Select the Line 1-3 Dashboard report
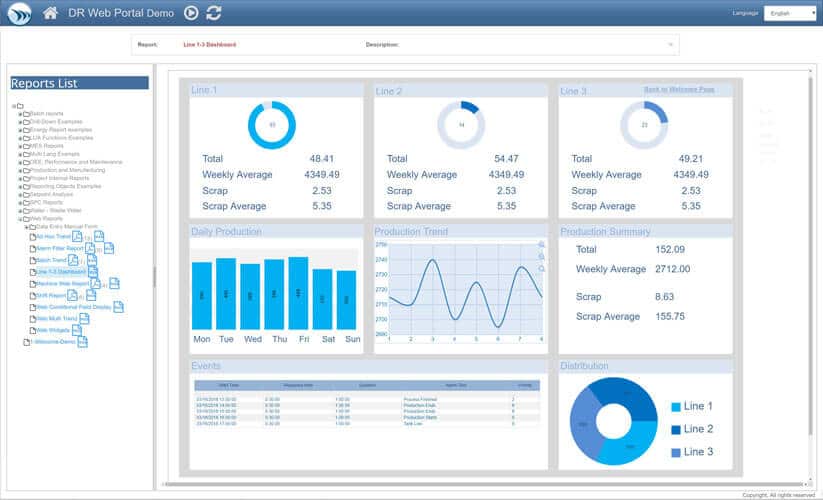This screenshot has width=823, height=500. 61,272
